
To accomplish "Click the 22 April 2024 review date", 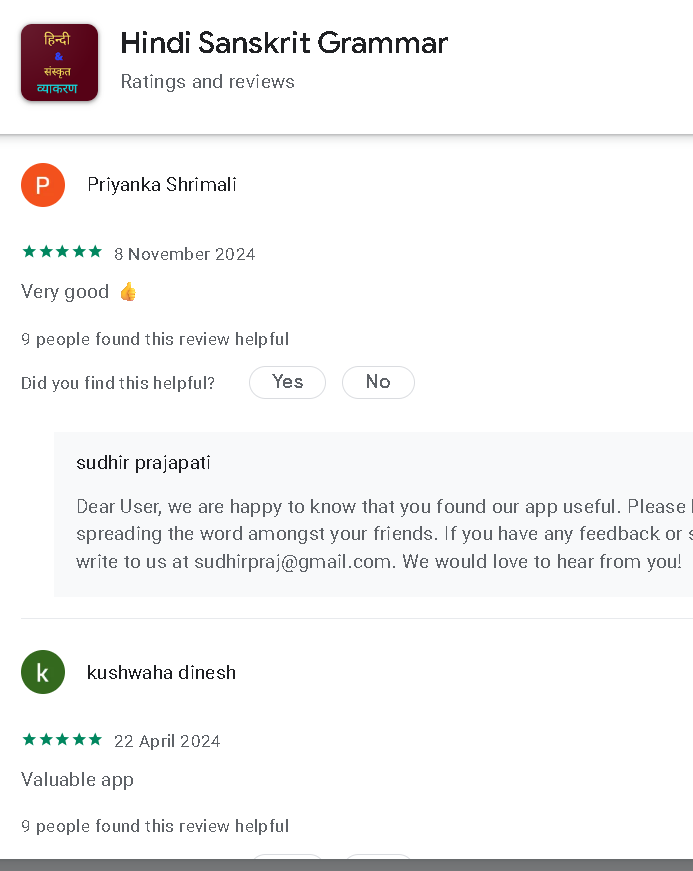I will [167, 741].
